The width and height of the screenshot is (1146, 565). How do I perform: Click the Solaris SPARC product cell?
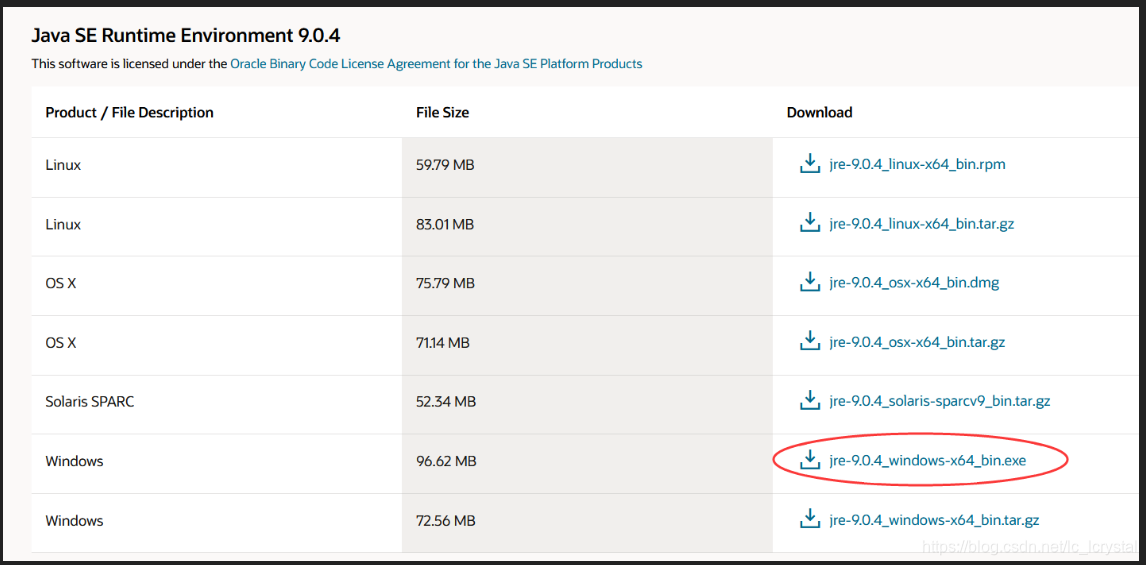point(216,402)
